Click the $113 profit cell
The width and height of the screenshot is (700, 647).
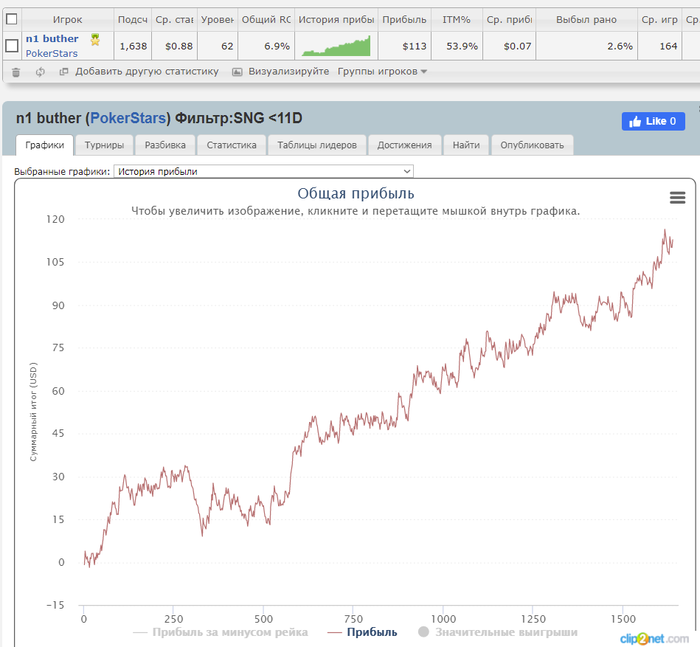coord(404,46)
